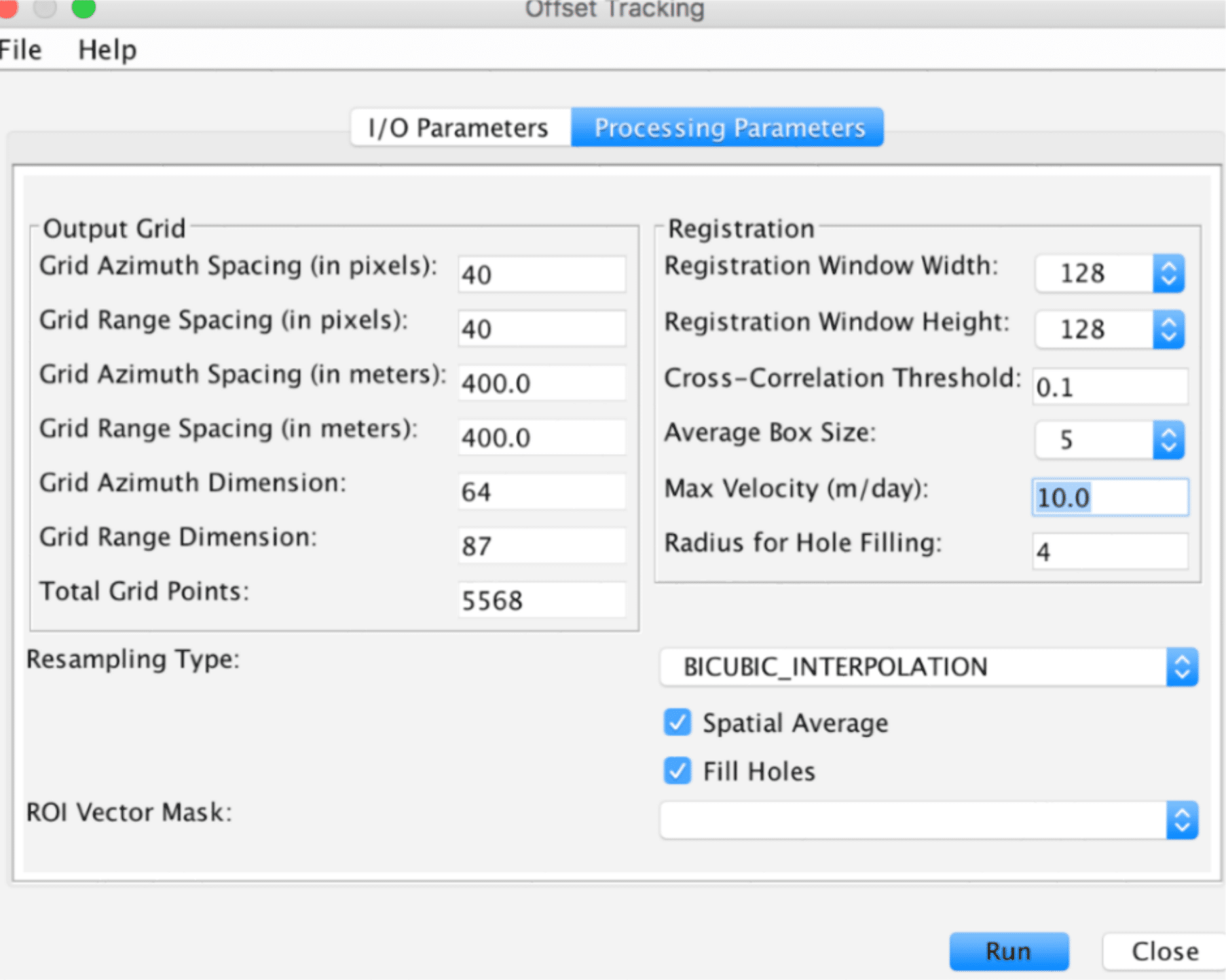Image resolution: width=1226 pixels, height=980 pixels.
Task: Edit the Cross-Correlation Threshold field
Action: coord(1111,387)
